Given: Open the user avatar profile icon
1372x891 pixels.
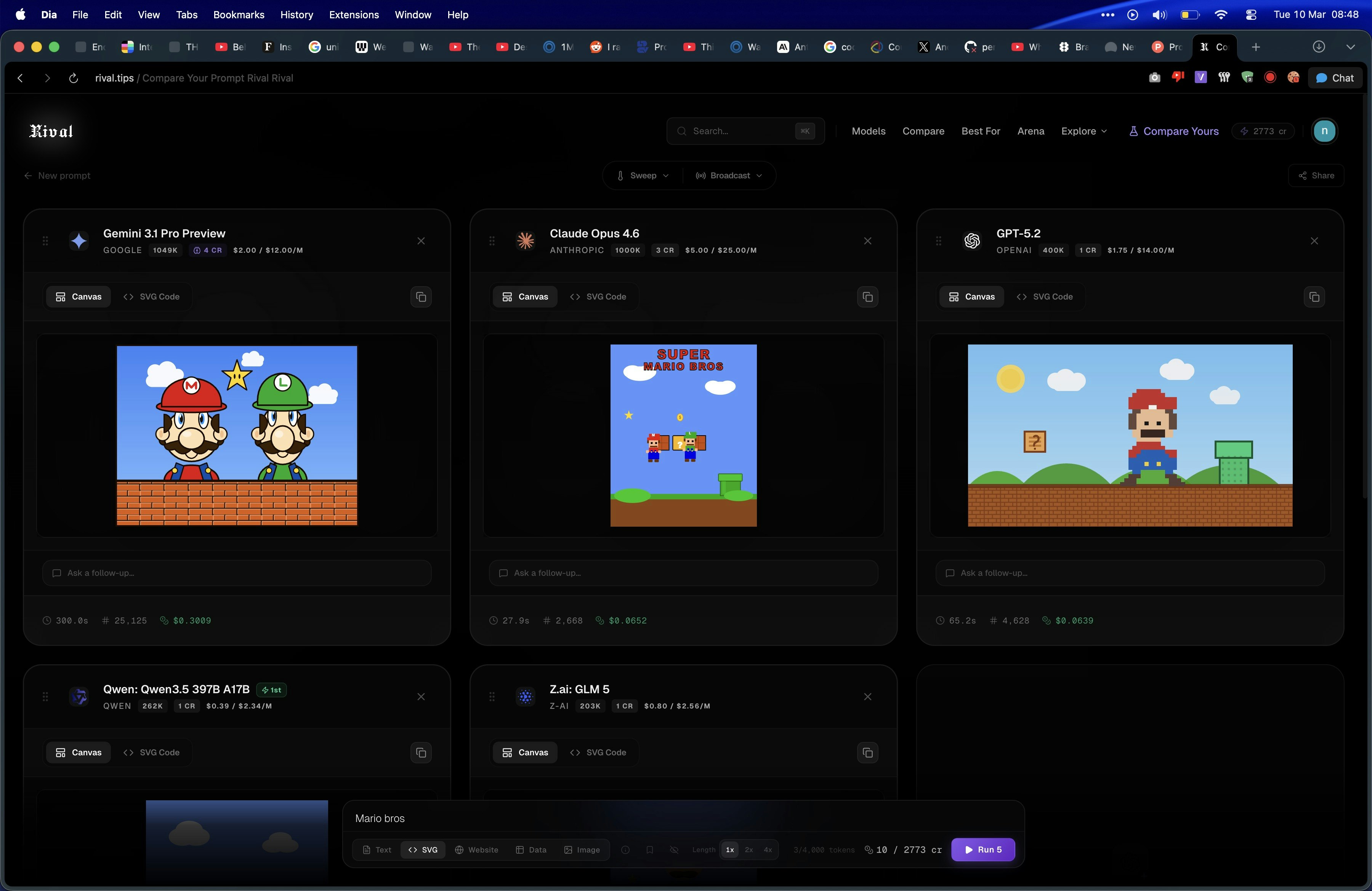Looking at the screenshot, I should click(x=1324, y=131).
